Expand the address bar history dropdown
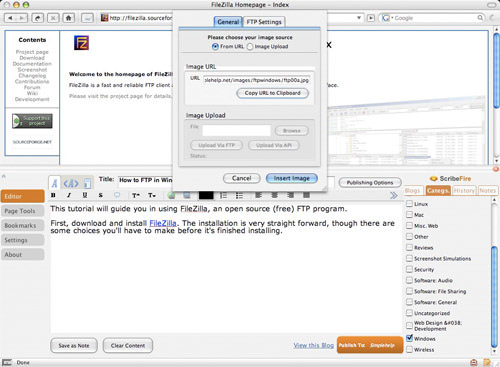The image size is (500, 367). click(x=359, y=18)
